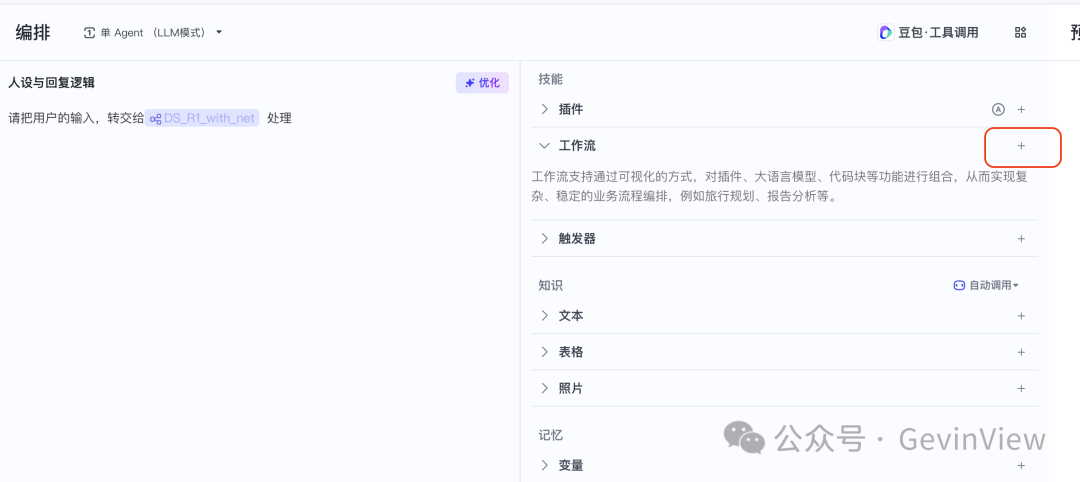1080x482 pixels.
Task: Add a new plugin with plus icon
Action: pyautogui.click(x=1021, y=109)
